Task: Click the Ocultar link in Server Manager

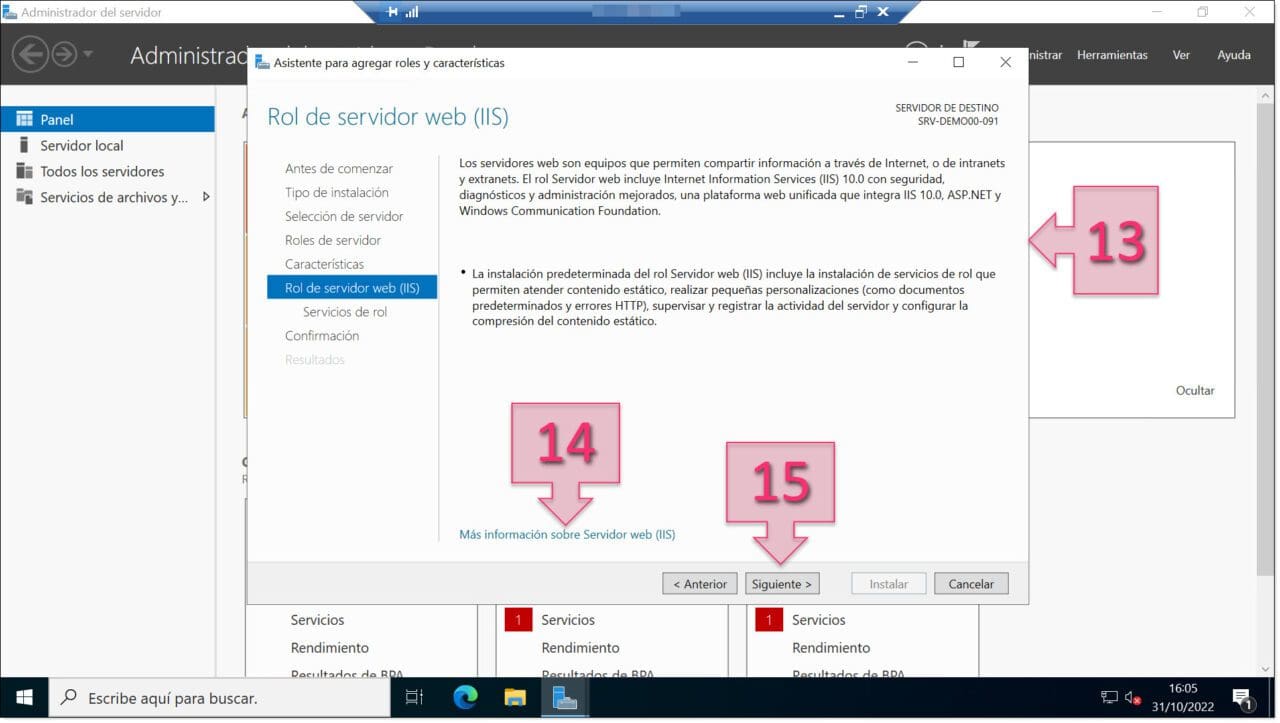Action: click(1195, 391)
